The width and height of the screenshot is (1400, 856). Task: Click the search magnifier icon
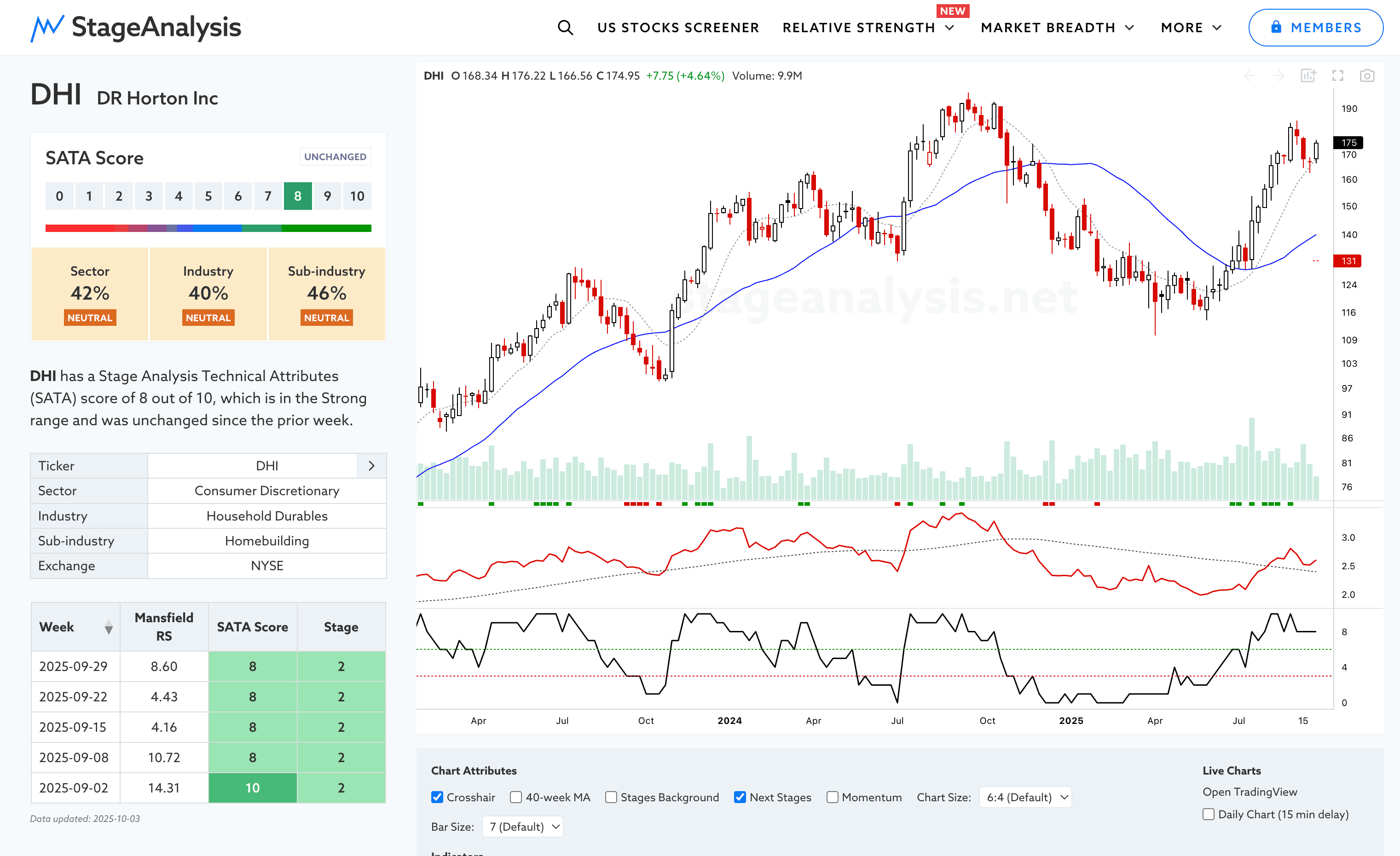tap(565, 27)
